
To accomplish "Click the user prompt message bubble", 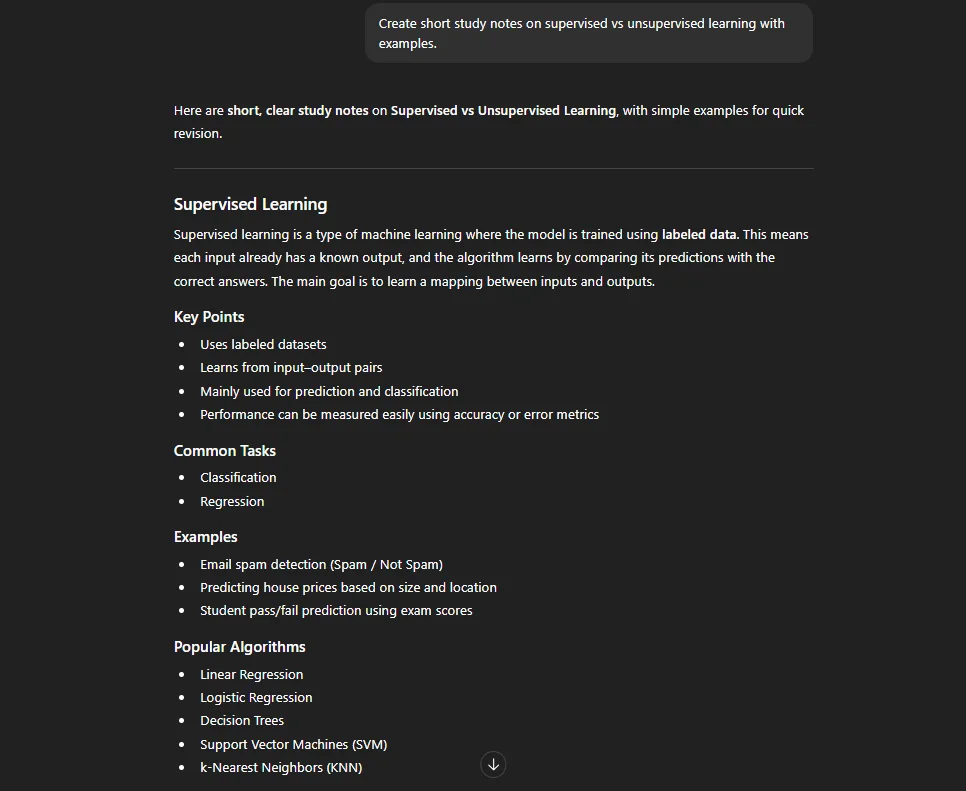I will point(588,33).
